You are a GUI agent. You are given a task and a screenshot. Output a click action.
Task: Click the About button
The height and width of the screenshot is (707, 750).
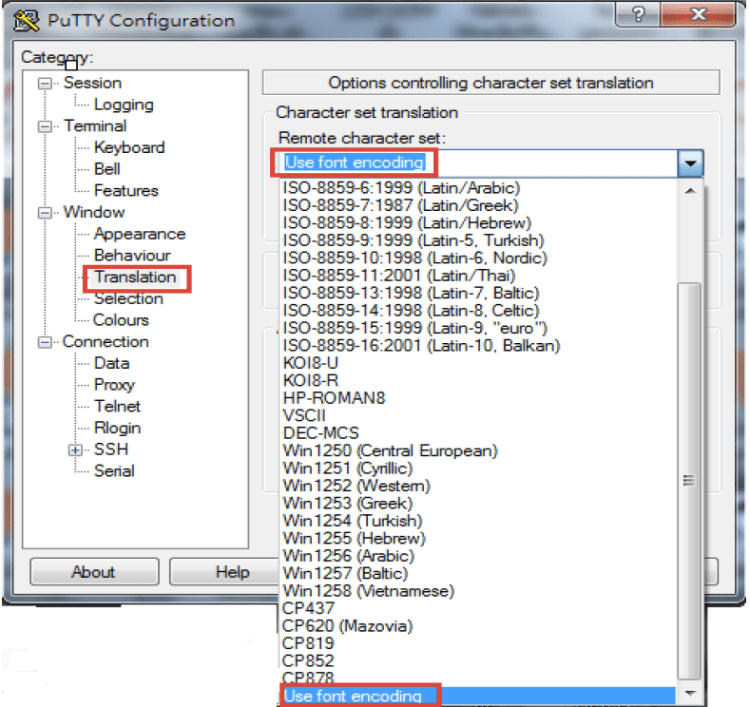pos(93,572)
